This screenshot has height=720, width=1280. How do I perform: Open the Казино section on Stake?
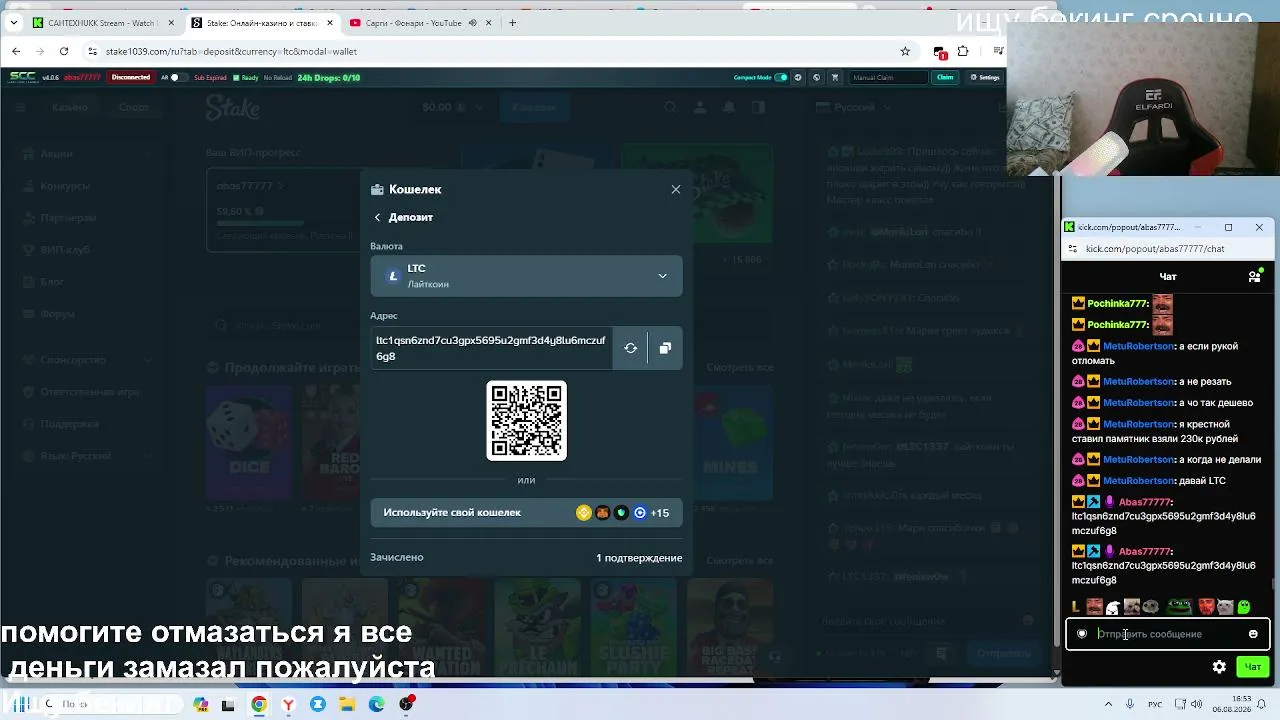pos(70,107)
